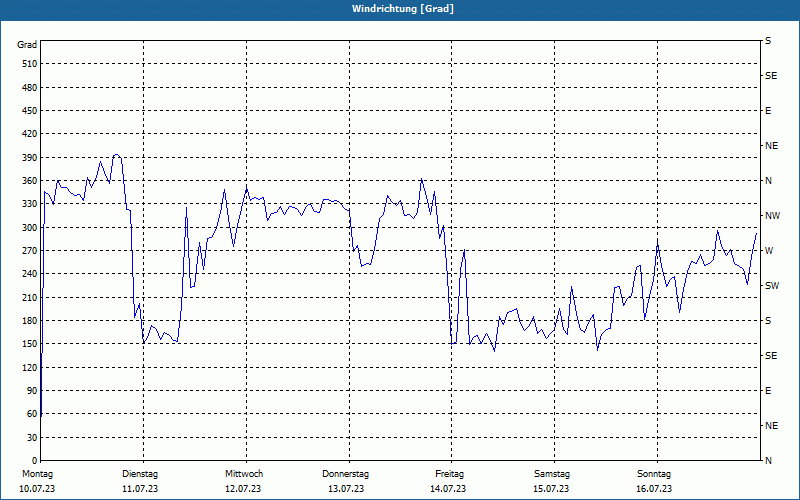
Task: Click the 'Mittwoch' day label
Action: 244,474
